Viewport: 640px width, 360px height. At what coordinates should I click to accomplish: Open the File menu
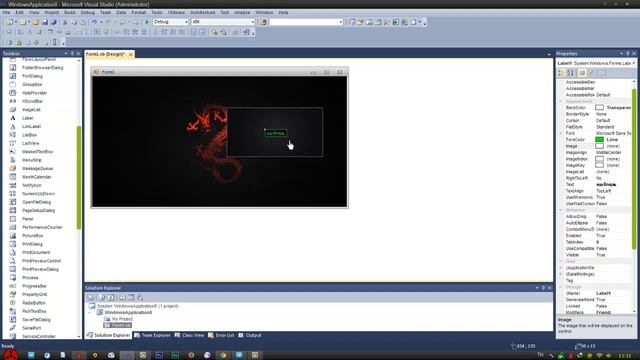pos(6,13)
